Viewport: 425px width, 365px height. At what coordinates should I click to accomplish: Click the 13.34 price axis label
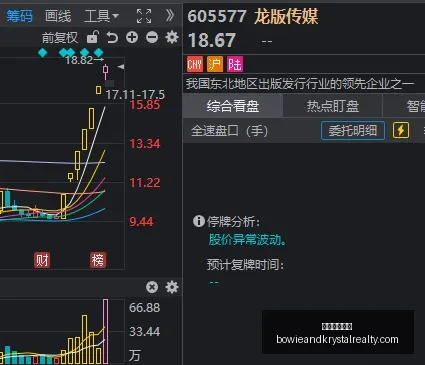click(x=145, y=144)
